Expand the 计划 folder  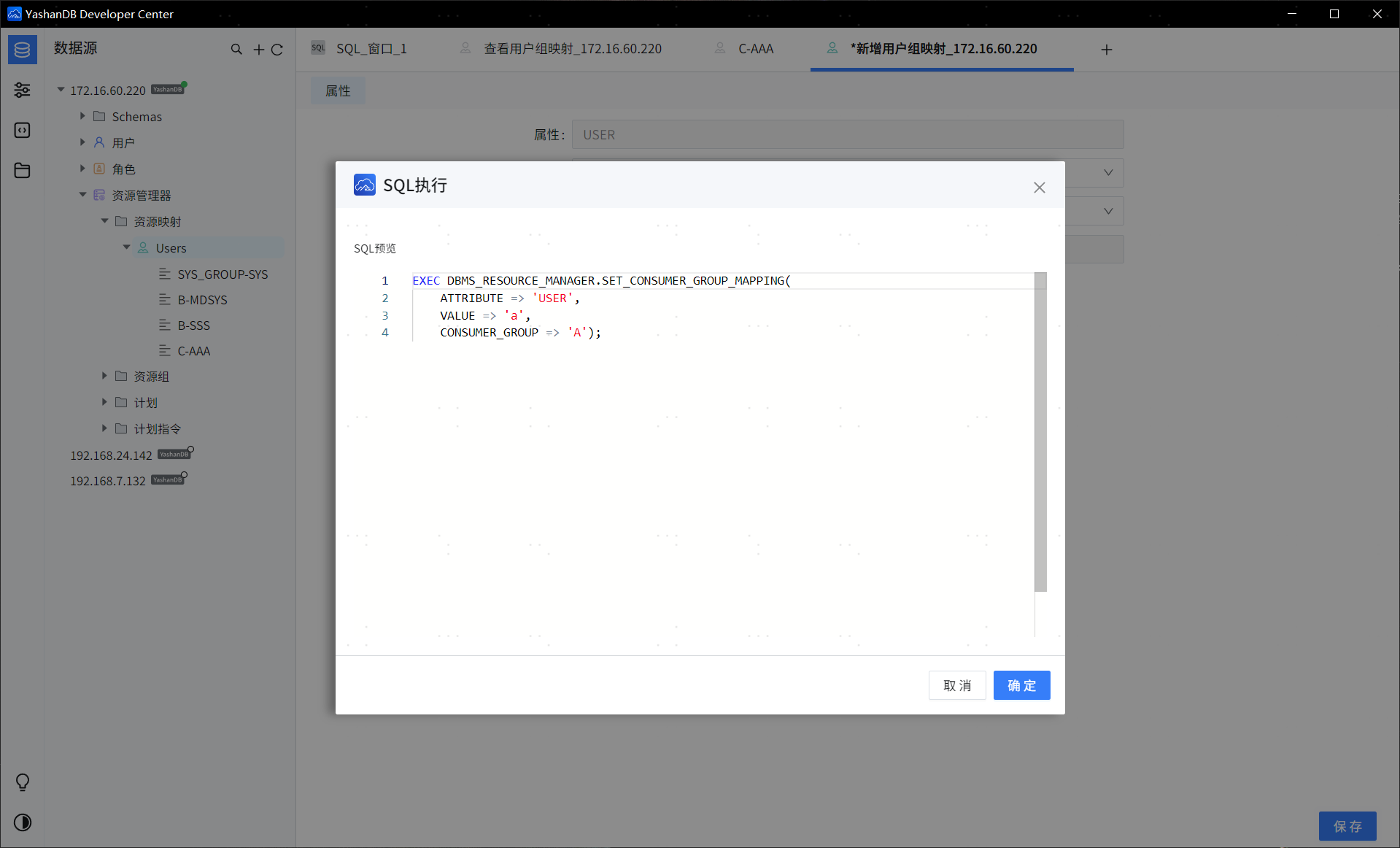click(104, 402)
